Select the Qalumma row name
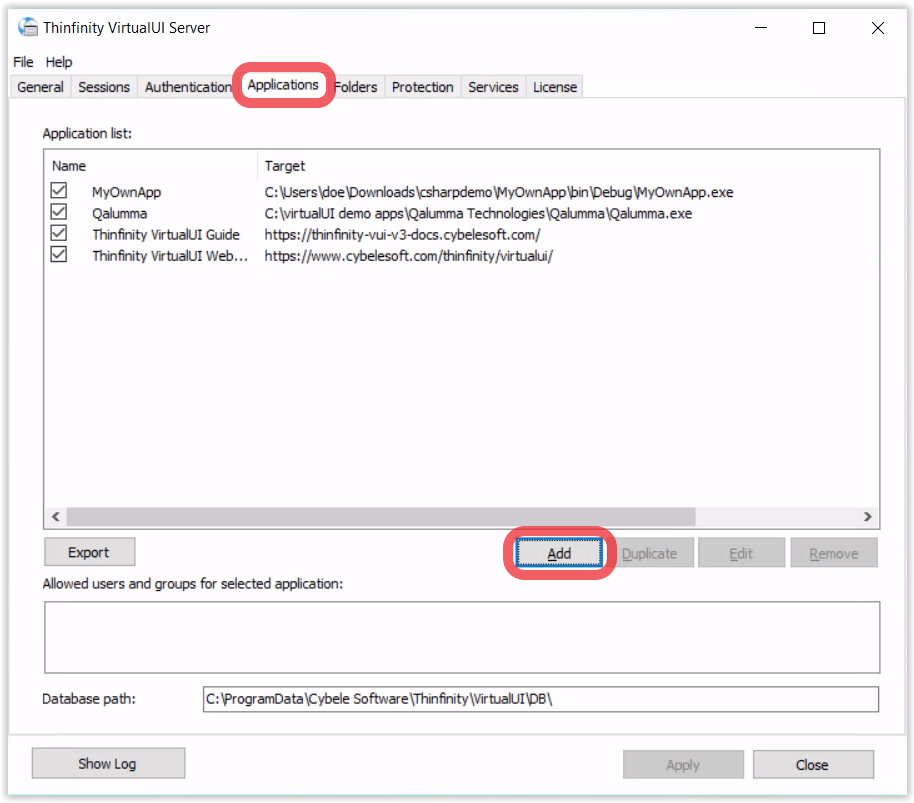This screenshot has width=914, height=803. [x=119, y=213]
